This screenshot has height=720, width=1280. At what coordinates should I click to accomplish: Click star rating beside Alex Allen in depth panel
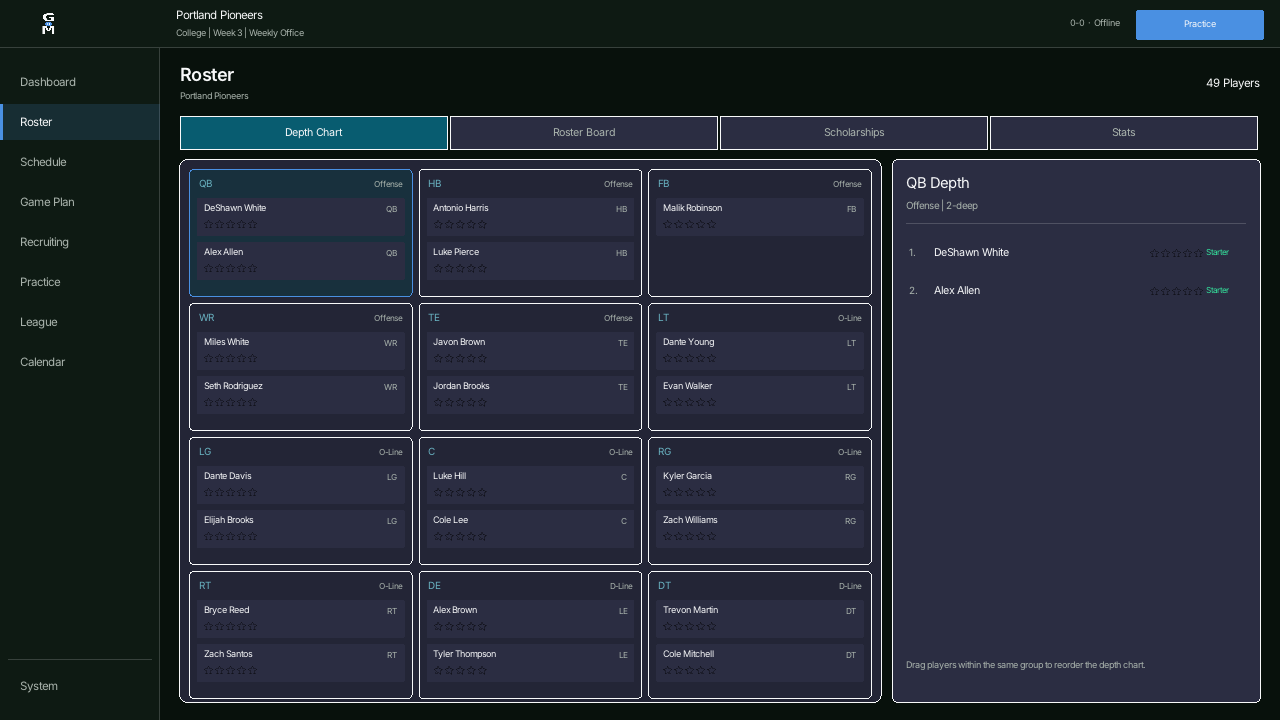coord(1176,291)
